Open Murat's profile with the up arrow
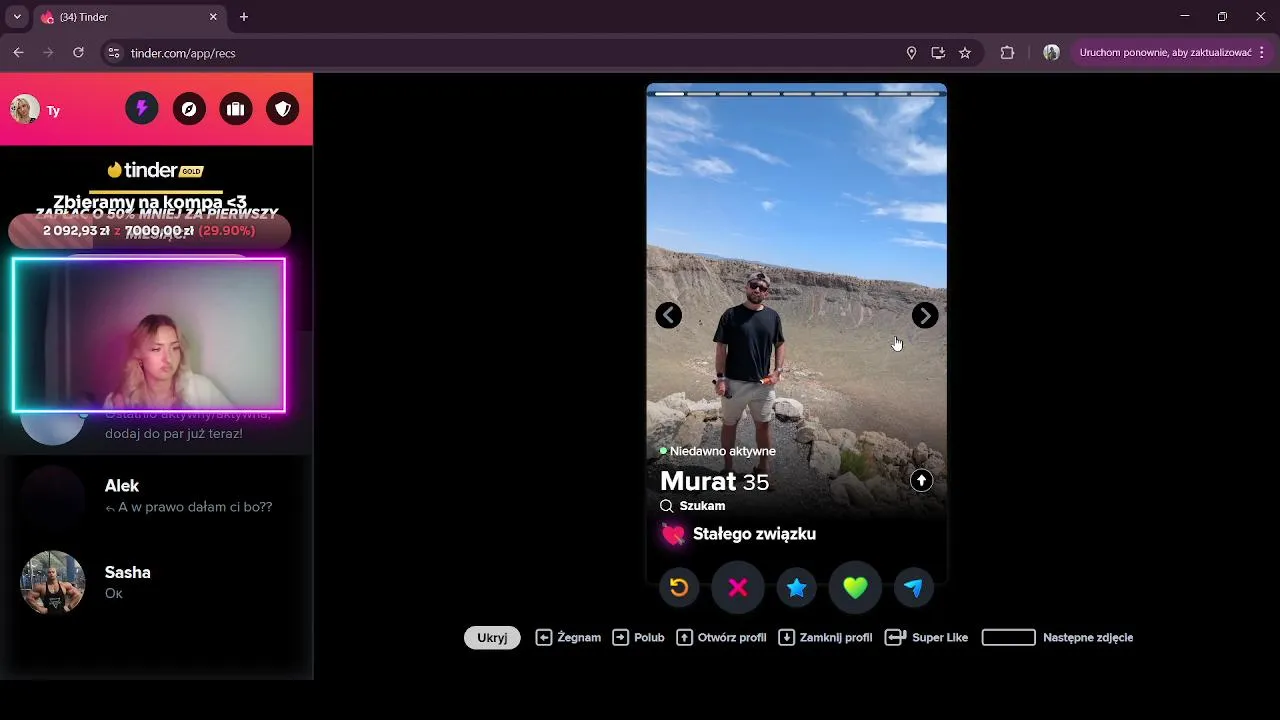 point(921,481)
